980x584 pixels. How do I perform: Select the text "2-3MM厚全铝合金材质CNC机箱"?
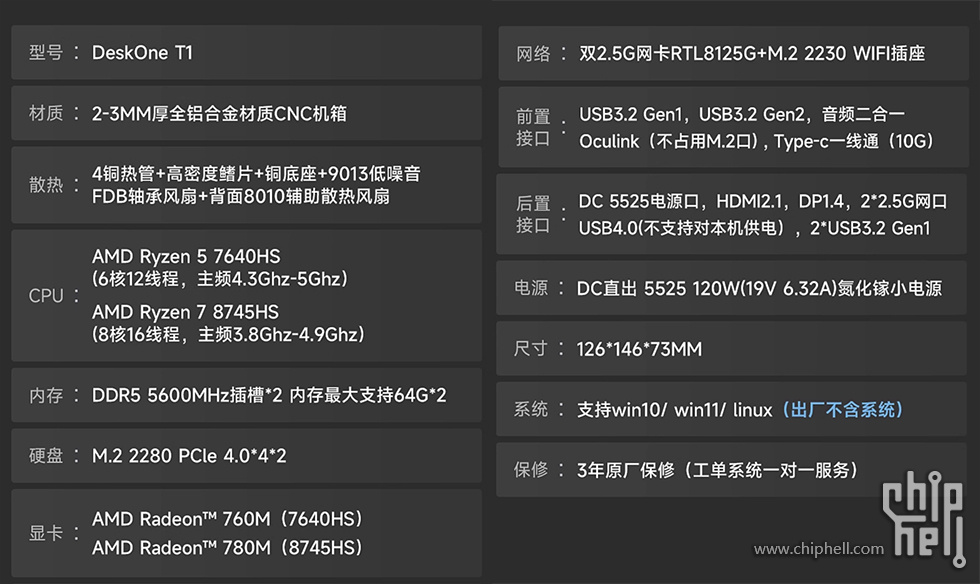[219, 113]
